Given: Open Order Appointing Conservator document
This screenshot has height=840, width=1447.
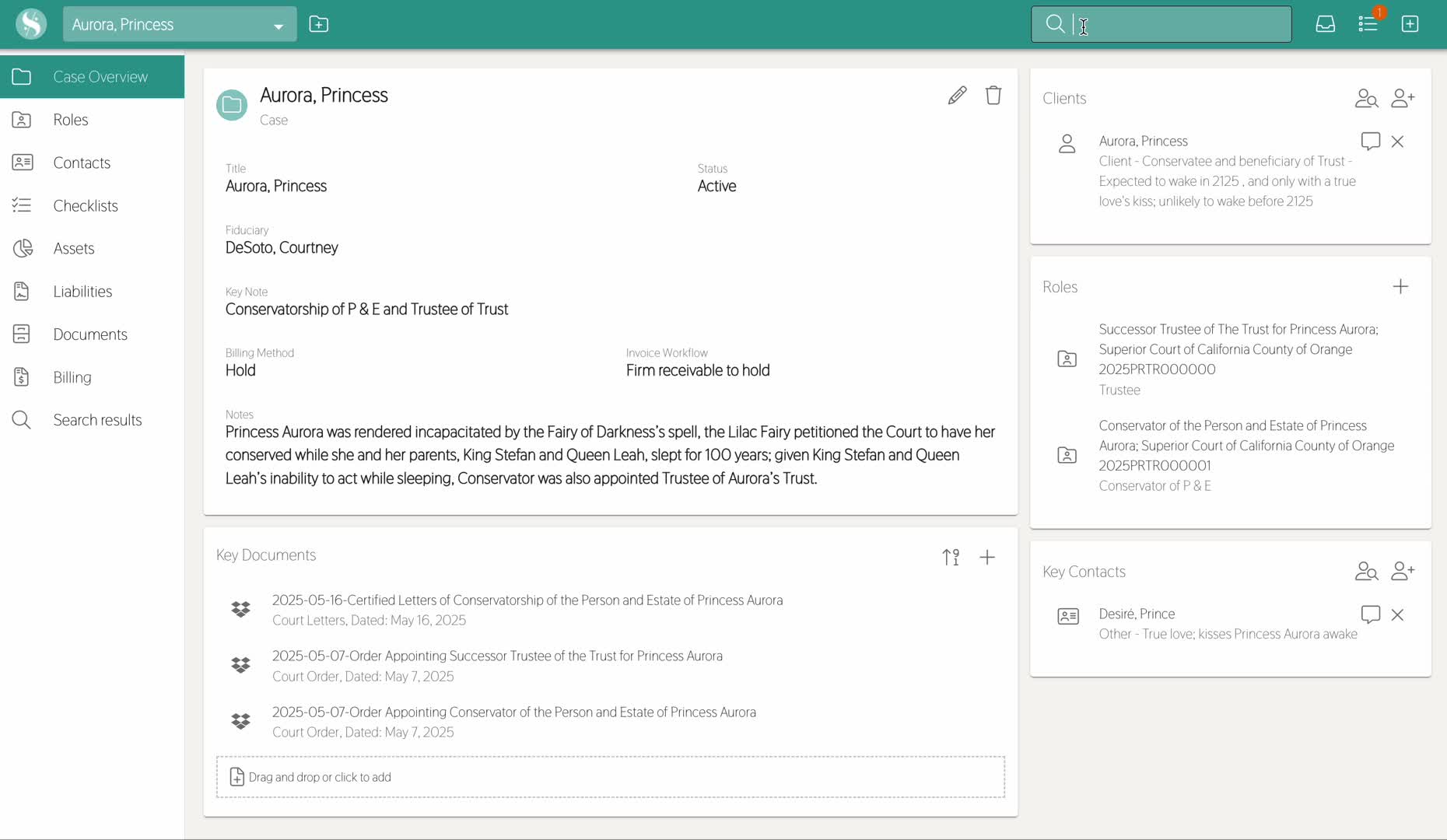Looking at the screenshot, I should tap(514, 712).
